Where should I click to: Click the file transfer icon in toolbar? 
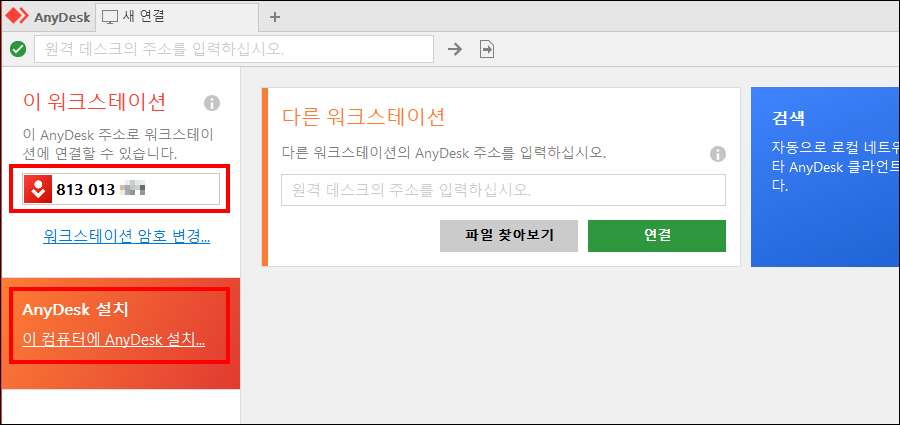(x=487, y=49)
